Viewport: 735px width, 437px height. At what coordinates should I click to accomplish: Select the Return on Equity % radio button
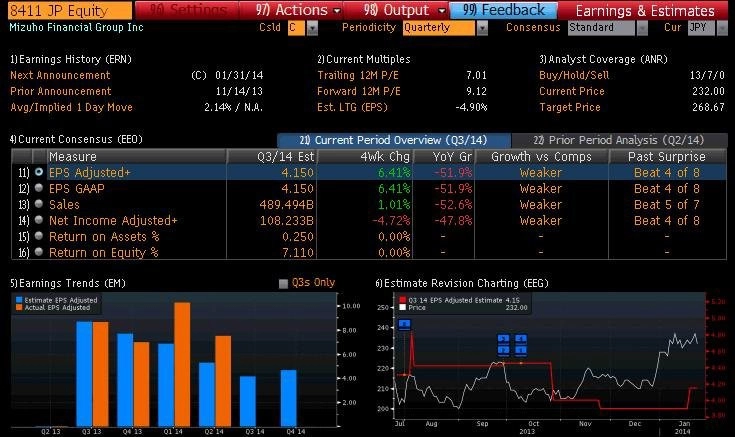tap(39, 252)
